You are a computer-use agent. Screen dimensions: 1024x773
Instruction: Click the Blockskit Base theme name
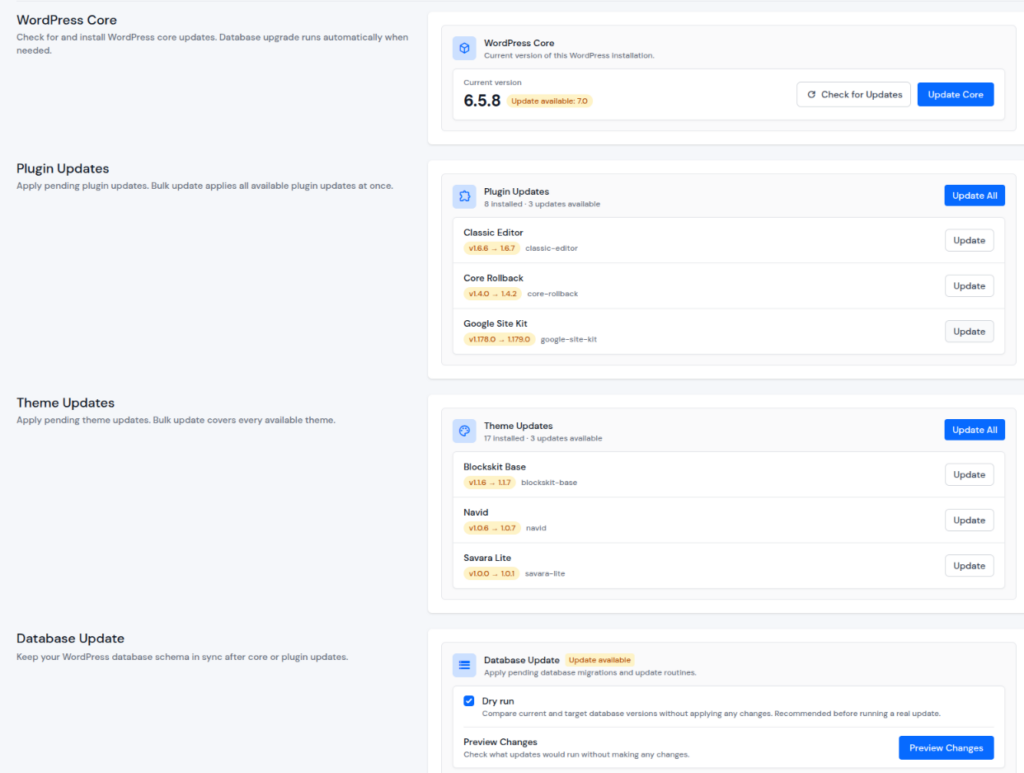tap(494, 467)
